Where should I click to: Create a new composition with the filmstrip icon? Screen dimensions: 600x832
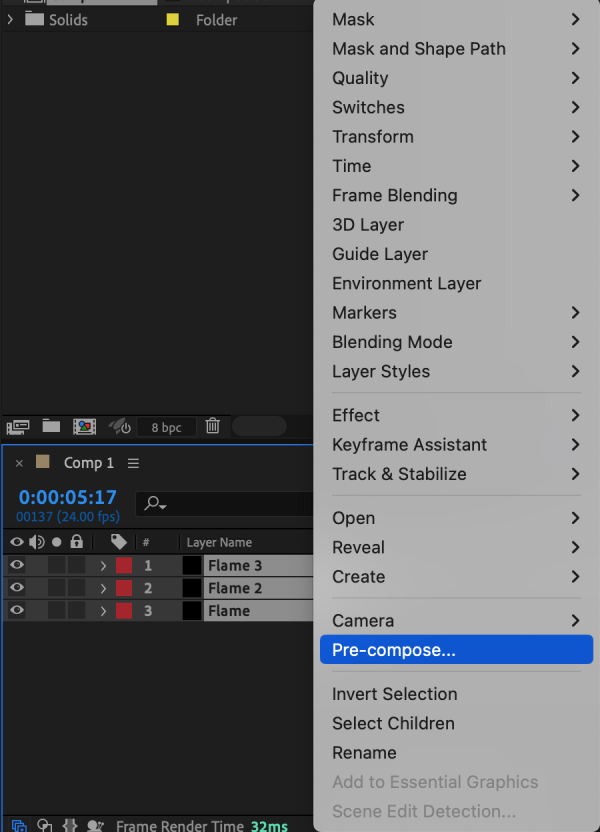click(x=85, y=426)
